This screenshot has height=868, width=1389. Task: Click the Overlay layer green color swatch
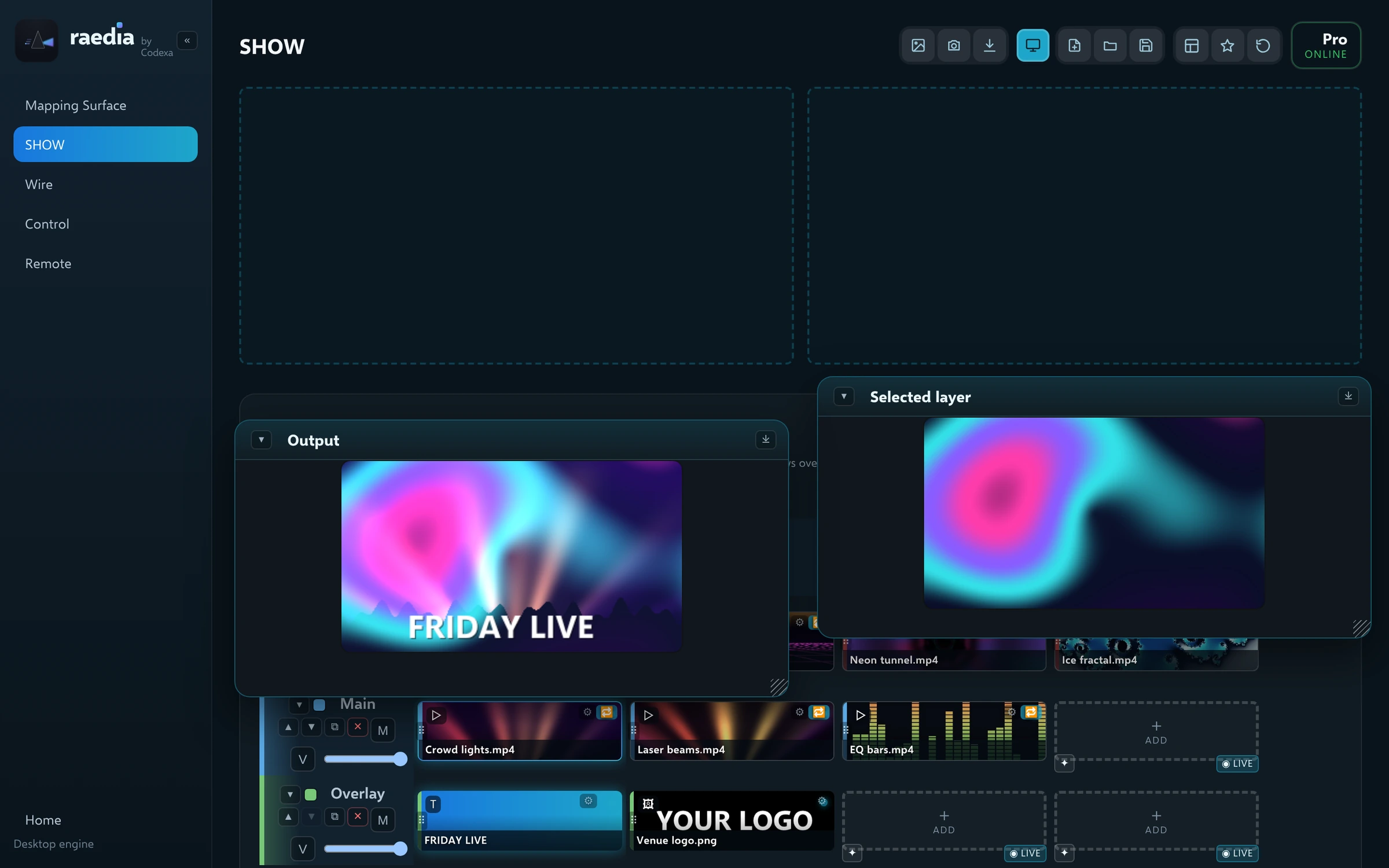pos(310,795)
